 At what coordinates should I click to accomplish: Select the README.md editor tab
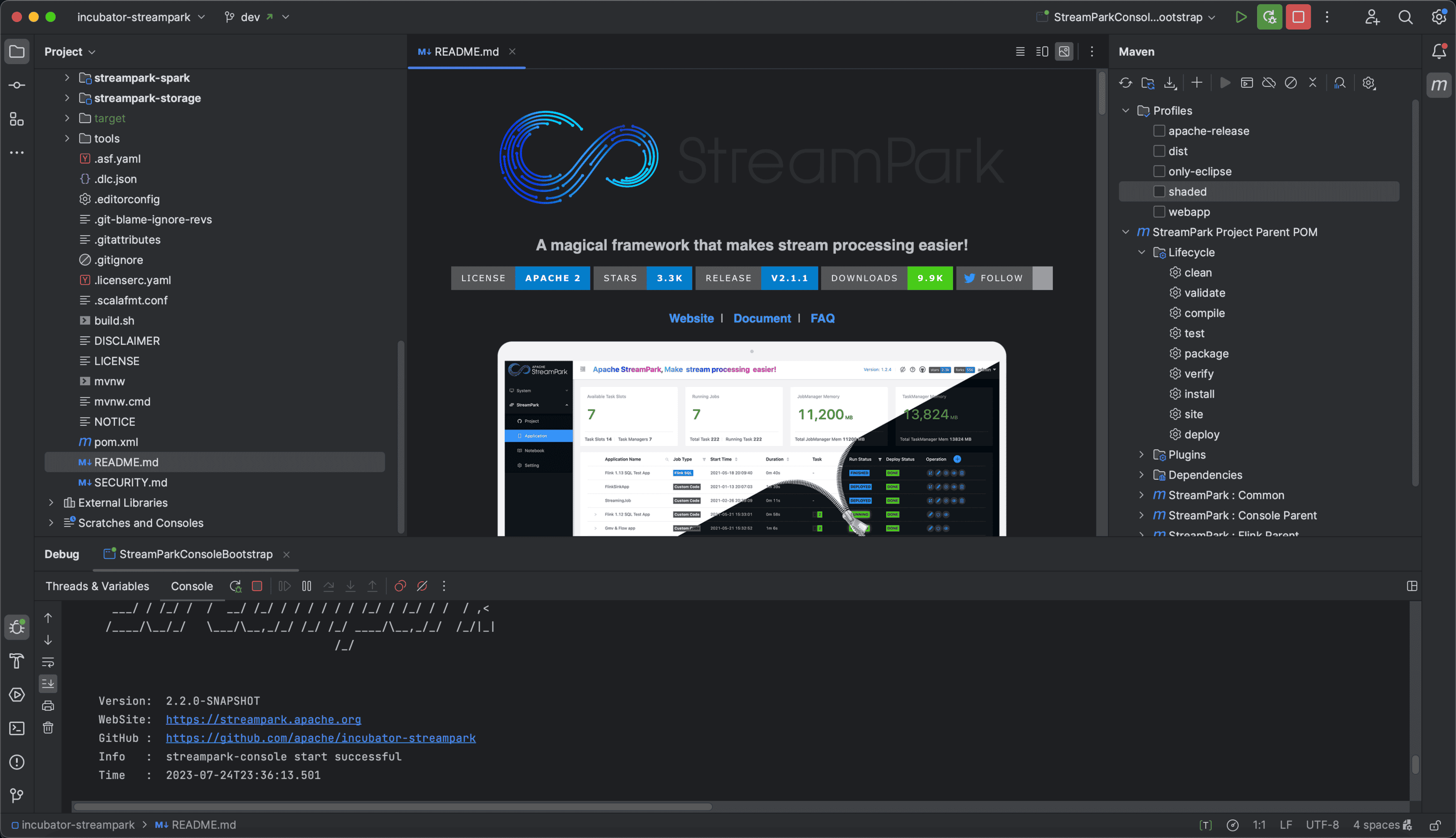[x=466, y=52]
